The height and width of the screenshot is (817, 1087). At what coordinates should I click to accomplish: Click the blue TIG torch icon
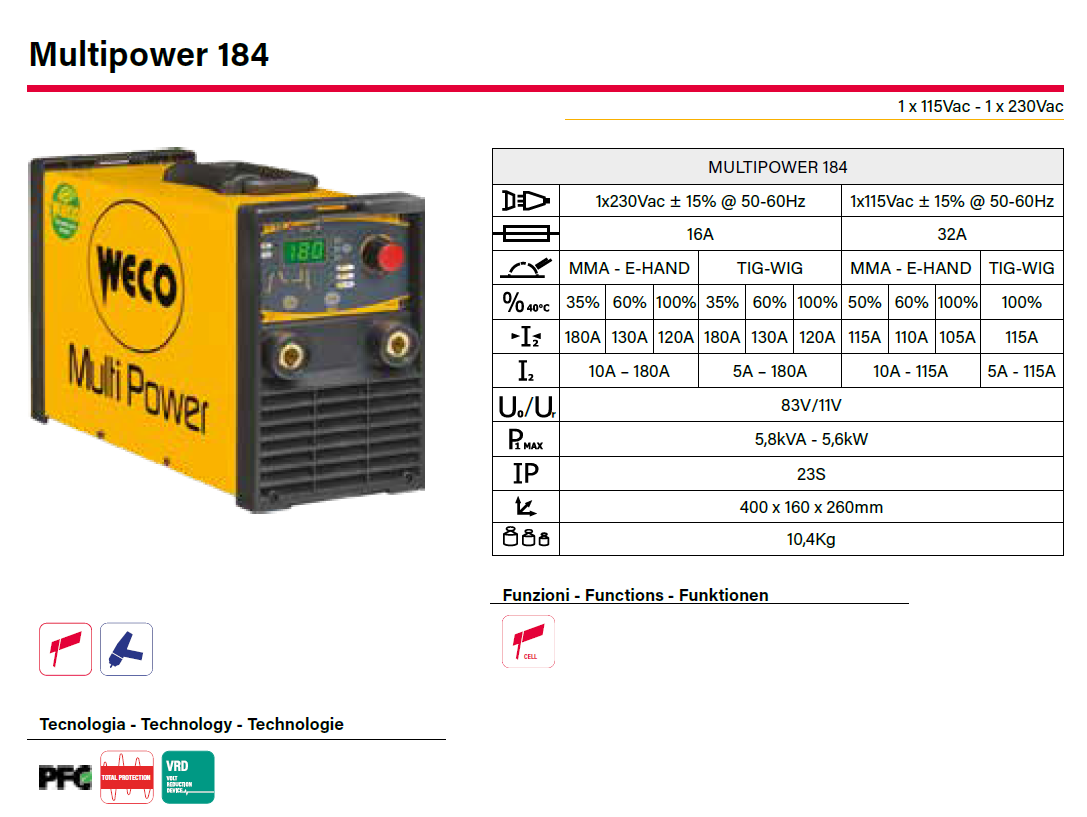(127, 649)
